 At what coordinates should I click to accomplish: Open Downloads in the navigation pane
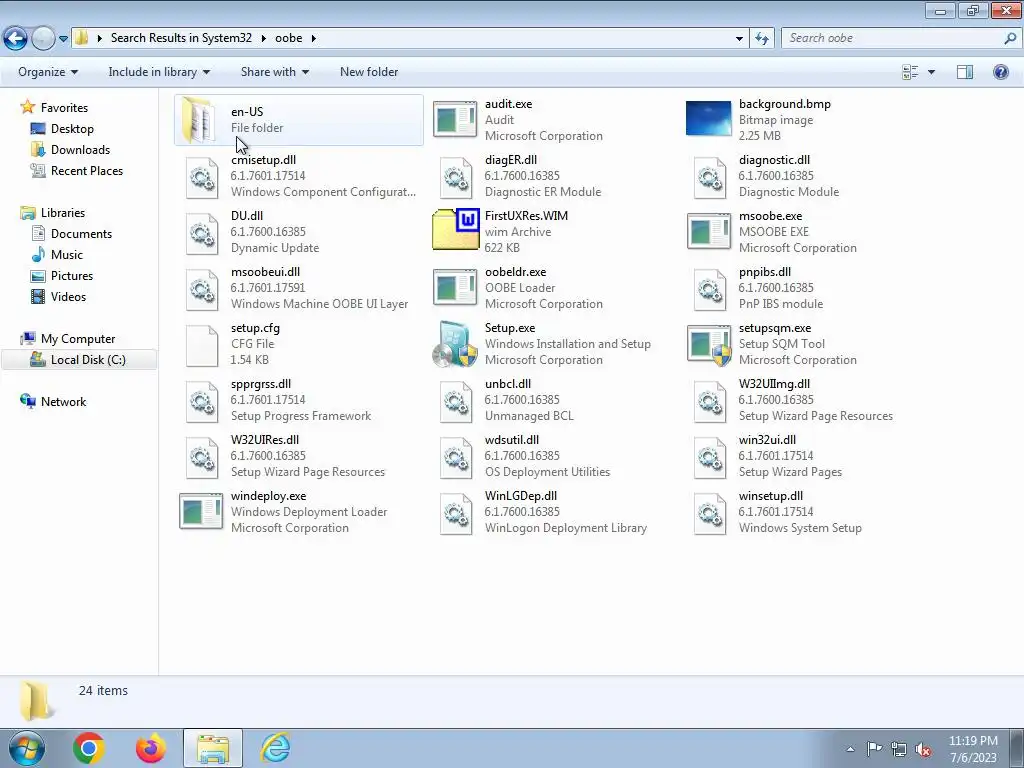tap(80, 150)
